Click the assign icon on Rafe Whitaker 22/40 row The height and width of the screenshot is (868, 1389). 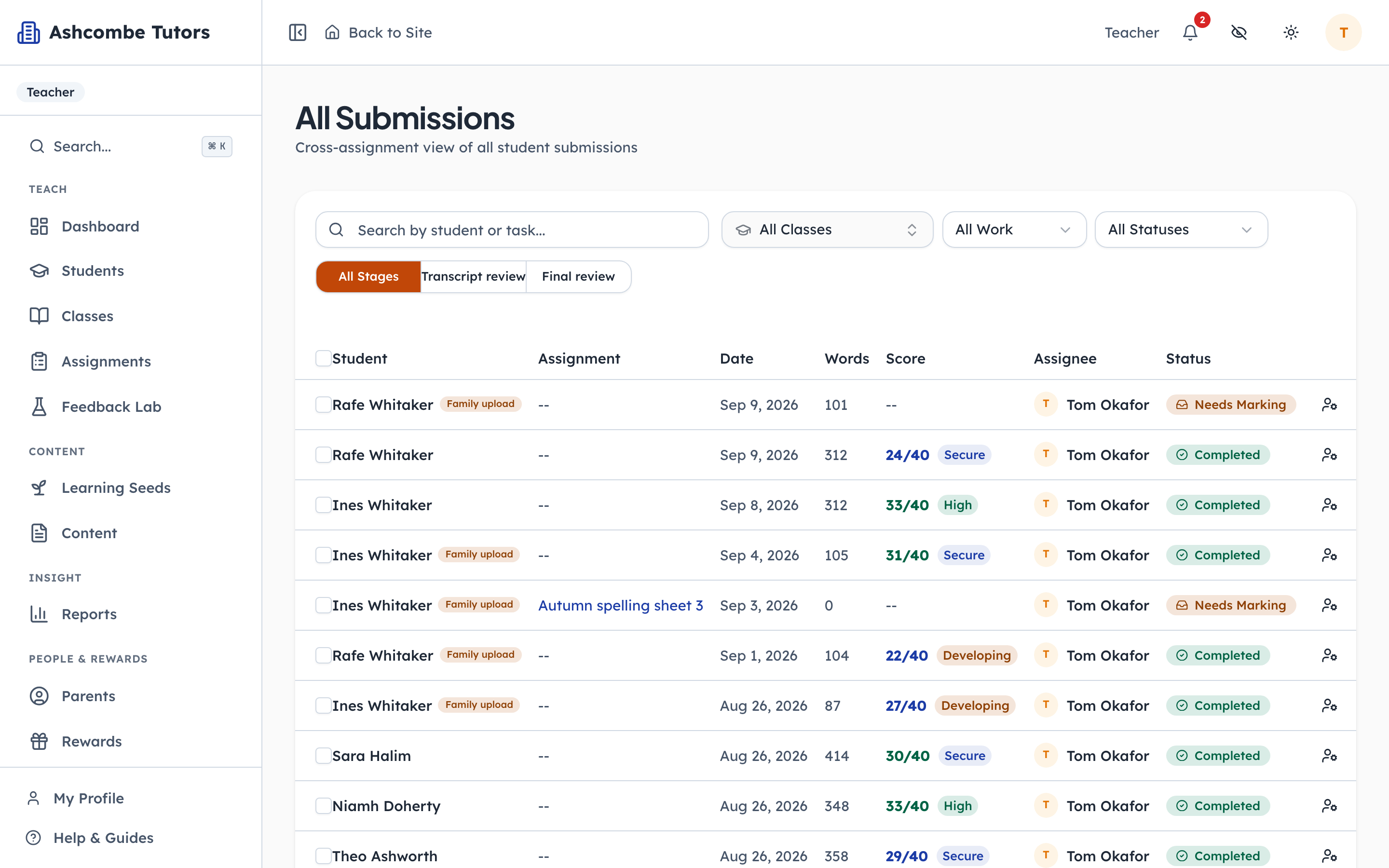point(1329,656)
